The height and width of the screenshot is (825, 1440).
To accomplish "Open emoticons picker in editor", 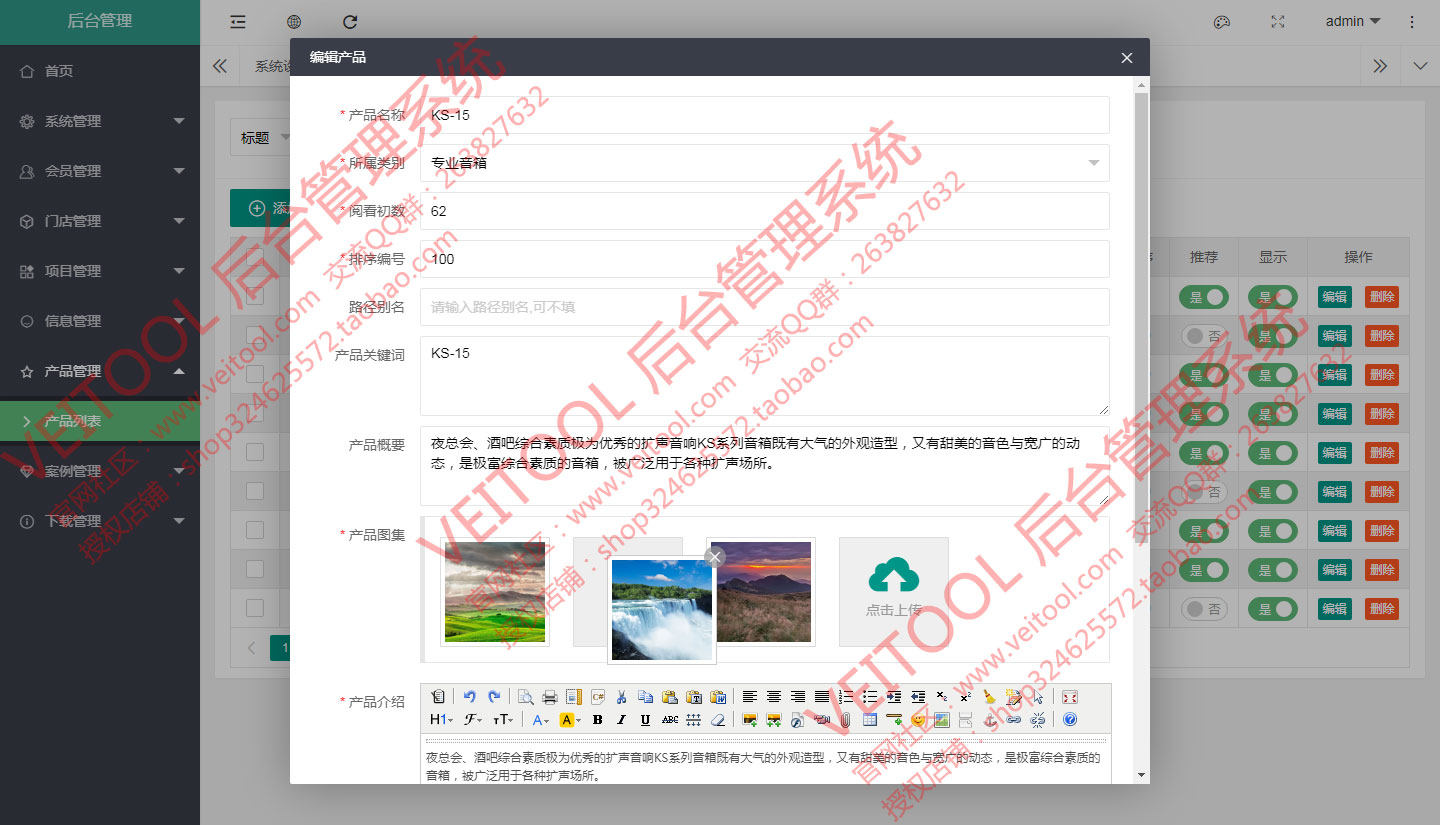I will pos(918,719).
